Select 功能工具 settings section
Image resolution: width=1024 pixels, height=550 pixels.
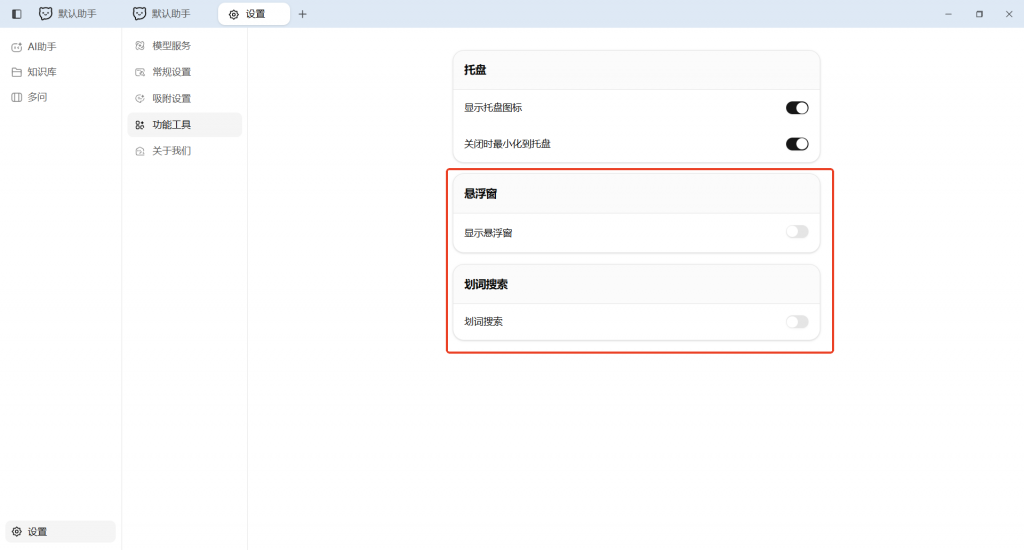tap(185, 125)
